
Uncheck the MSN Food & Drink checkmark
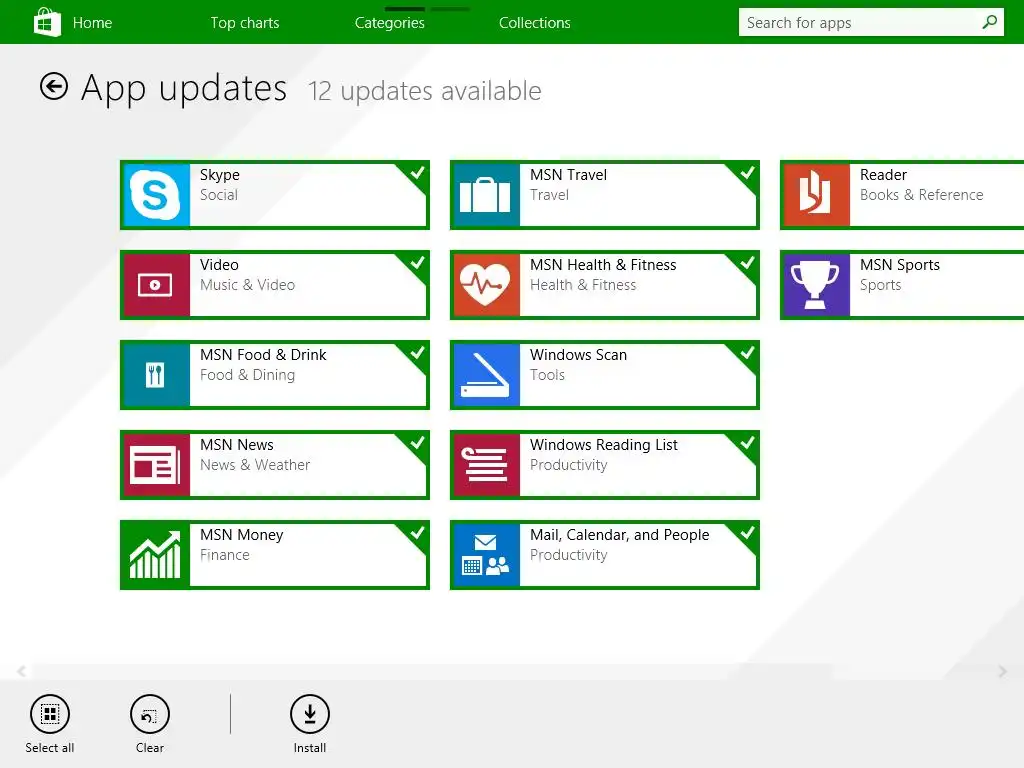click(x=417, y=353)
